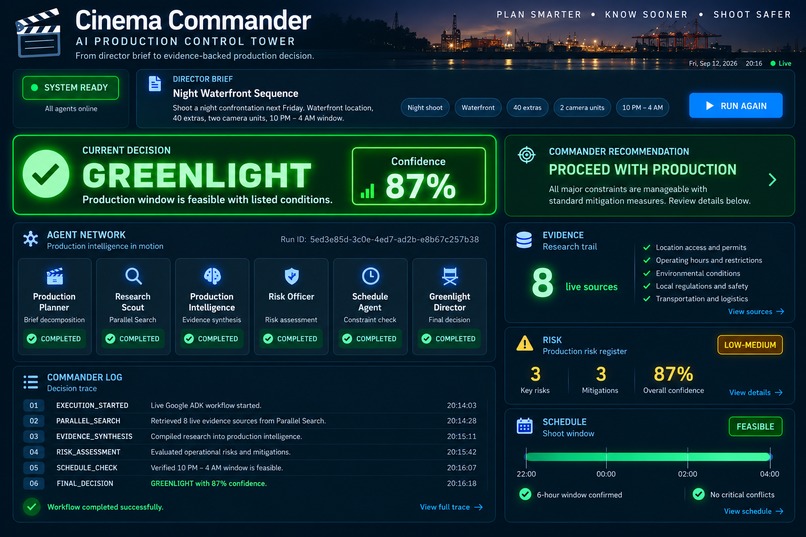This screenshot has height=537, width=806.
Task: Click the Evidence database icon
Action: point(524,240)
